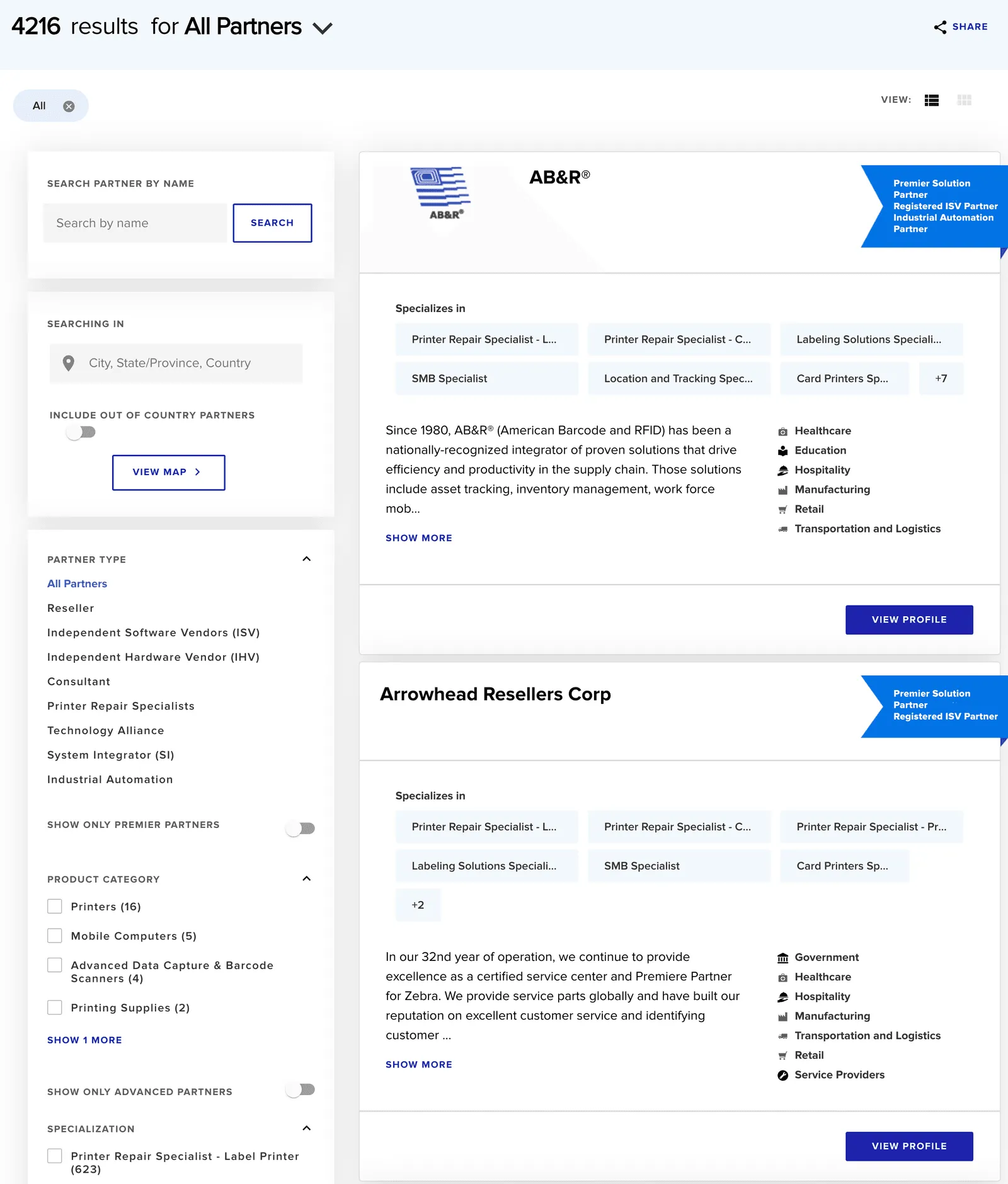This screenshot has width=1008, height=1184.
Task: Show 1 more product category
Action: 84,1040
